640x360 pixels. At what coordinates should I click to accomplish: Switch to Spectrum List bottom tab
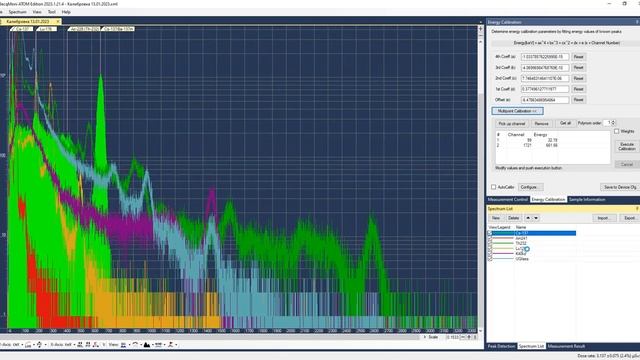531,346
